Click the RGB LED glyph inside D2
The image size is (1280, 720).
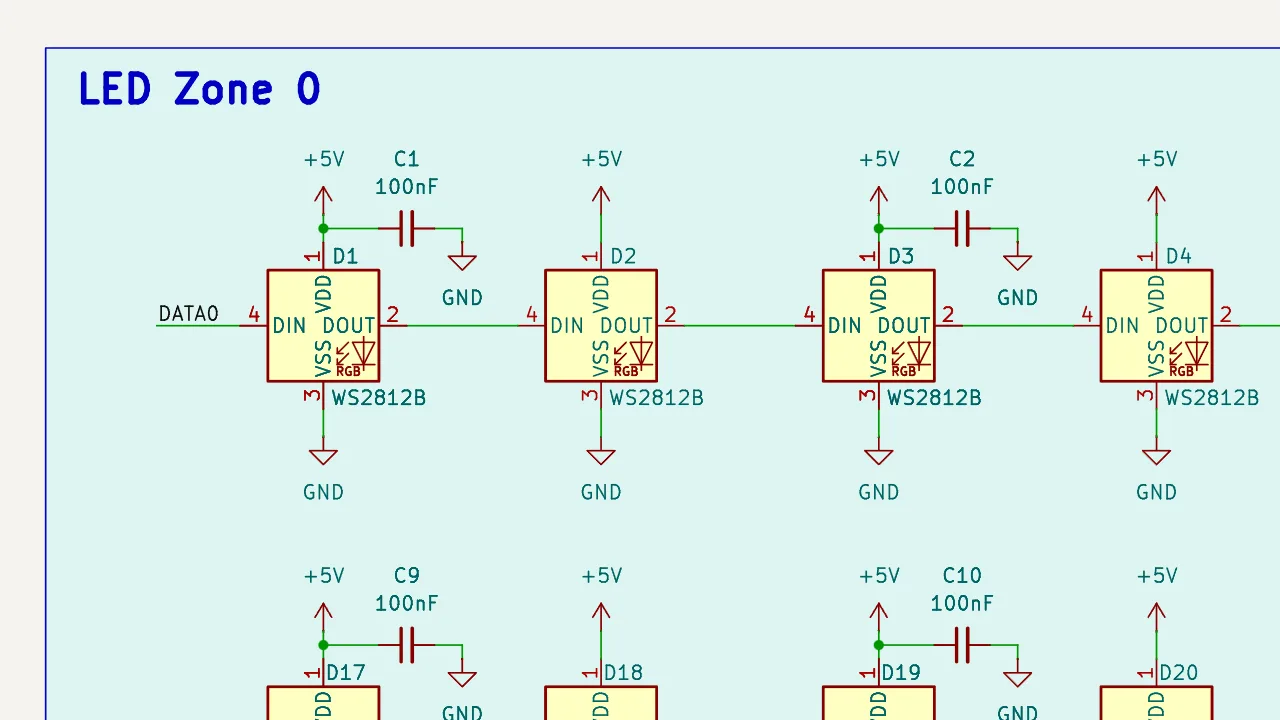pyautogui.click(x=633, y=358)
